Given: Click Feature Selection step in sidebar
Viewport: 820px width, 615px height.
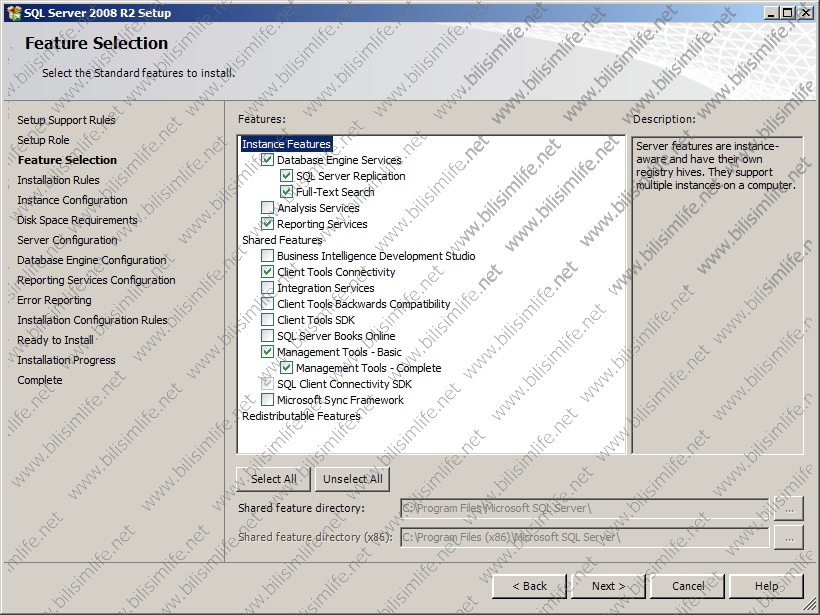Looking at the screenshot, I should coord(67,160).
